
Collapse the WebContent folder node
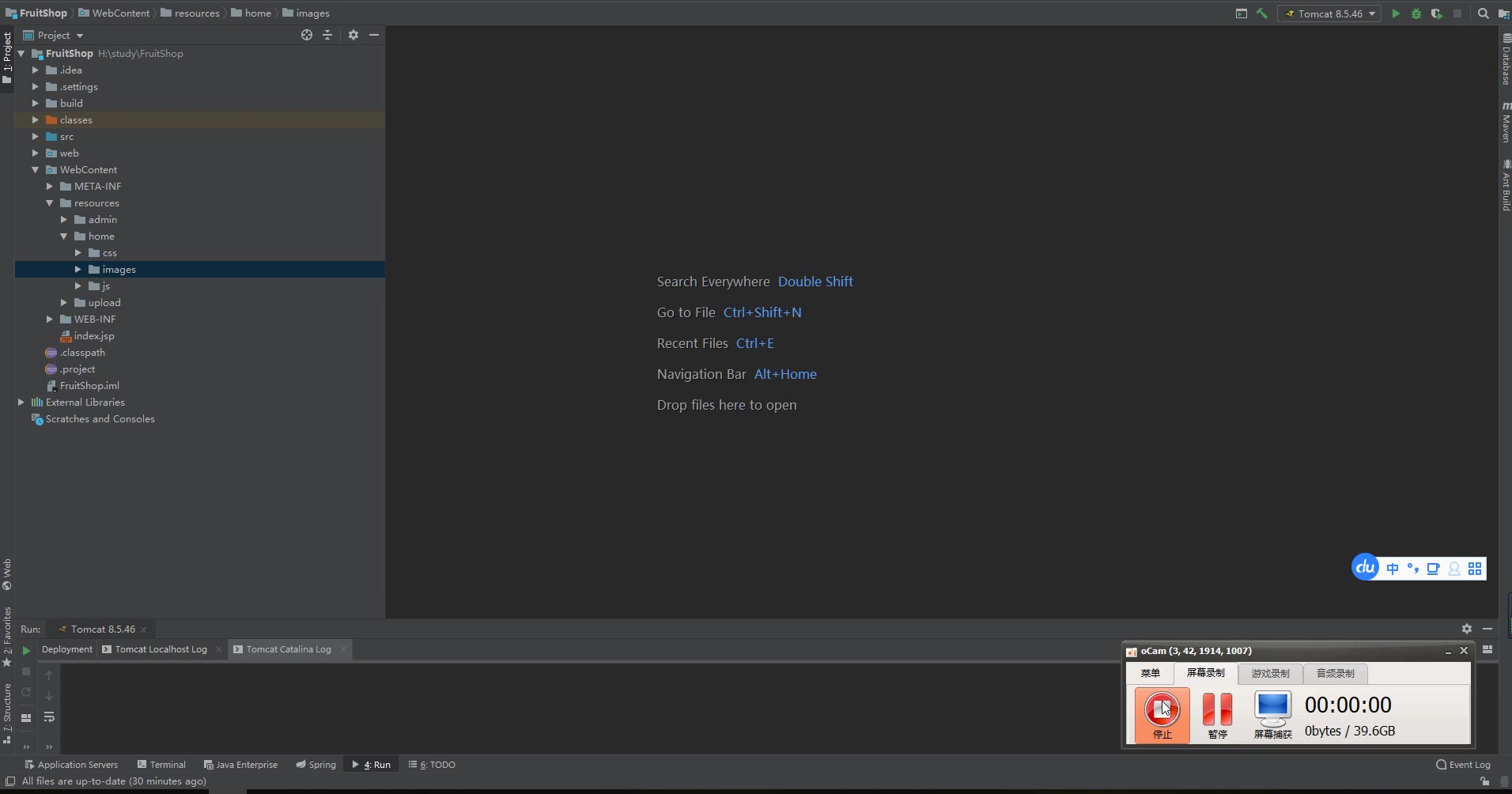point(36,170)
